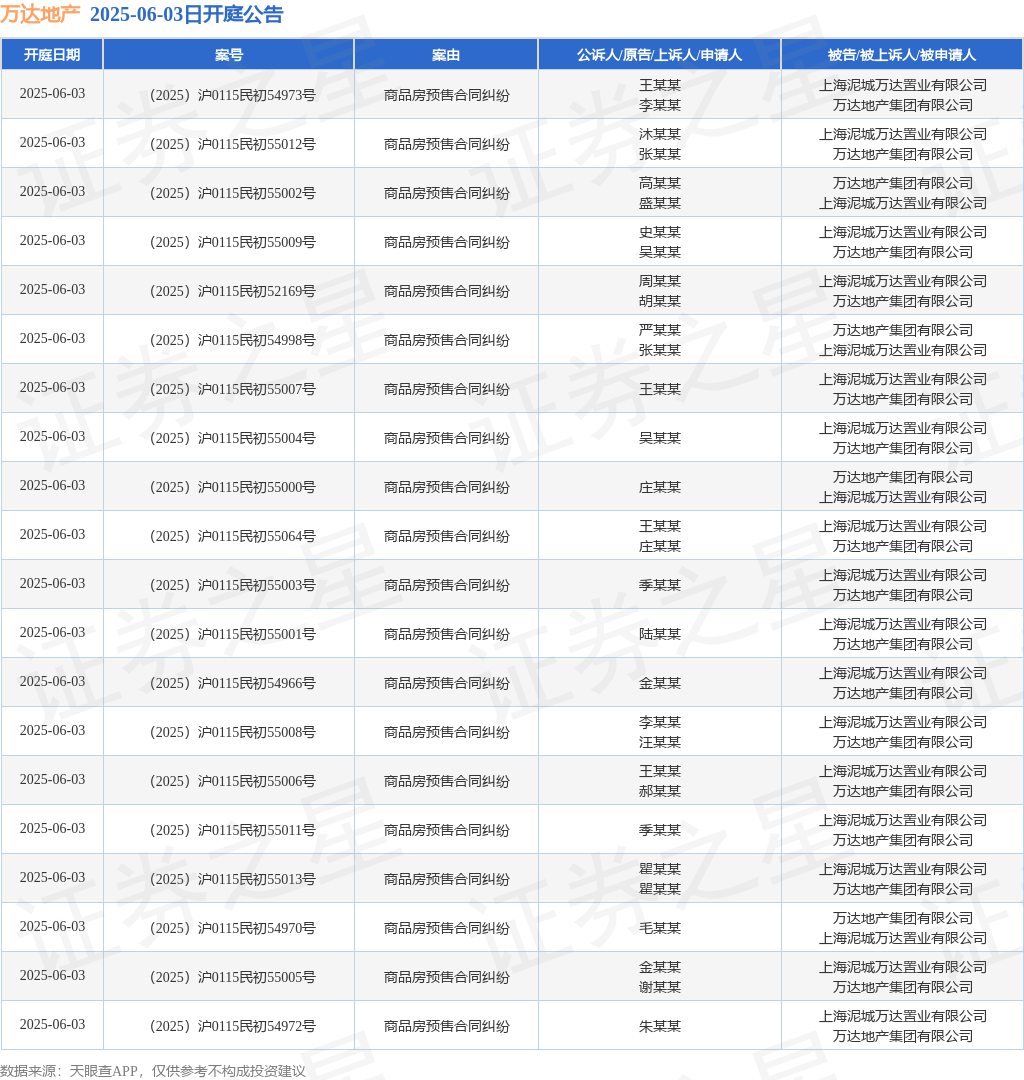Image resolution: width=1024 pixels, height=1080 pixels.
Task: Click the 万达地产 title text
Action: pos(40,14)
